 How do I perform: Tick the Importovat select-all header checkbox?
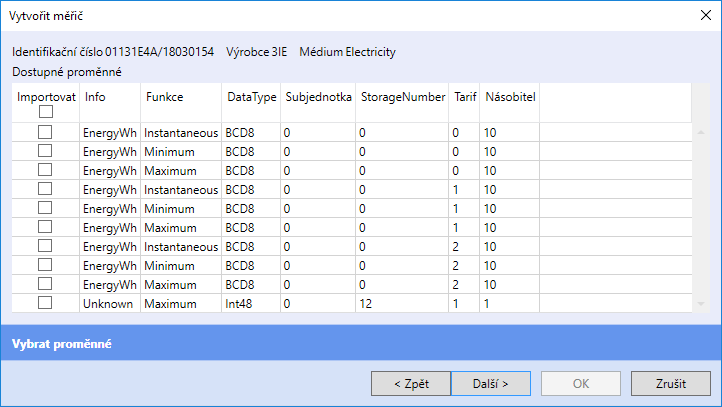click(46, 111)
